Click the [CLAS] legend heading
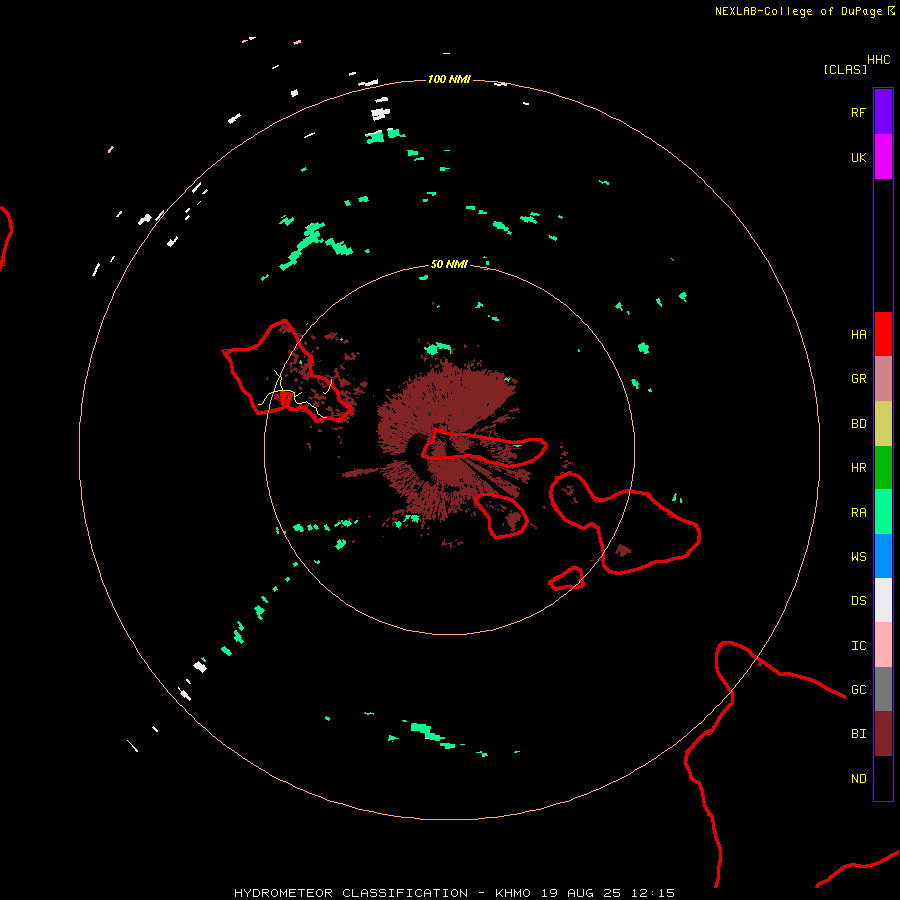The image size is (900, 900). (x=845, y=69)
